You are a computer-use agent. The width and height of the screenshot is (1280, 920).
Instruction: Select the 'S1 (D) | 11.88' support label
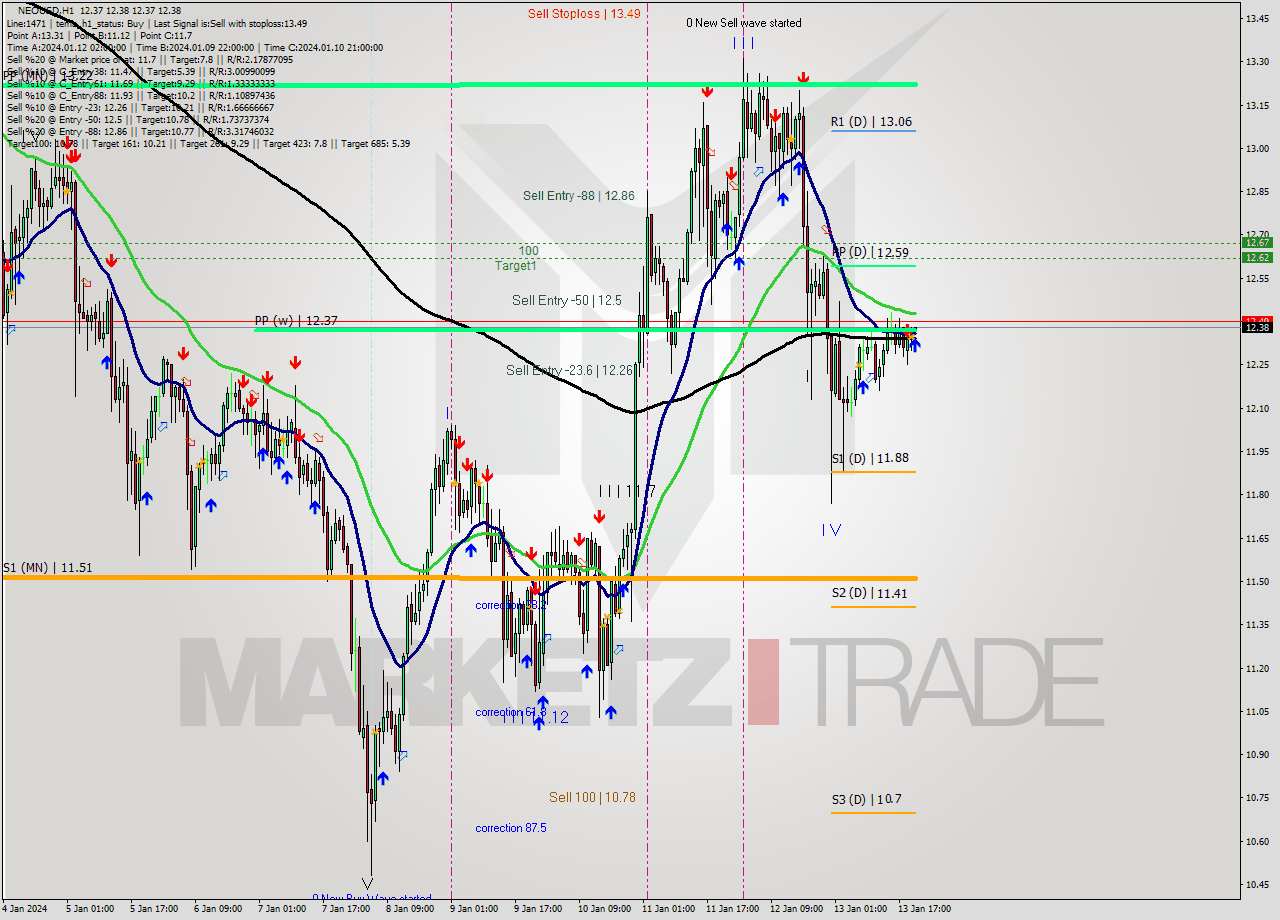(x=870, y=458)
